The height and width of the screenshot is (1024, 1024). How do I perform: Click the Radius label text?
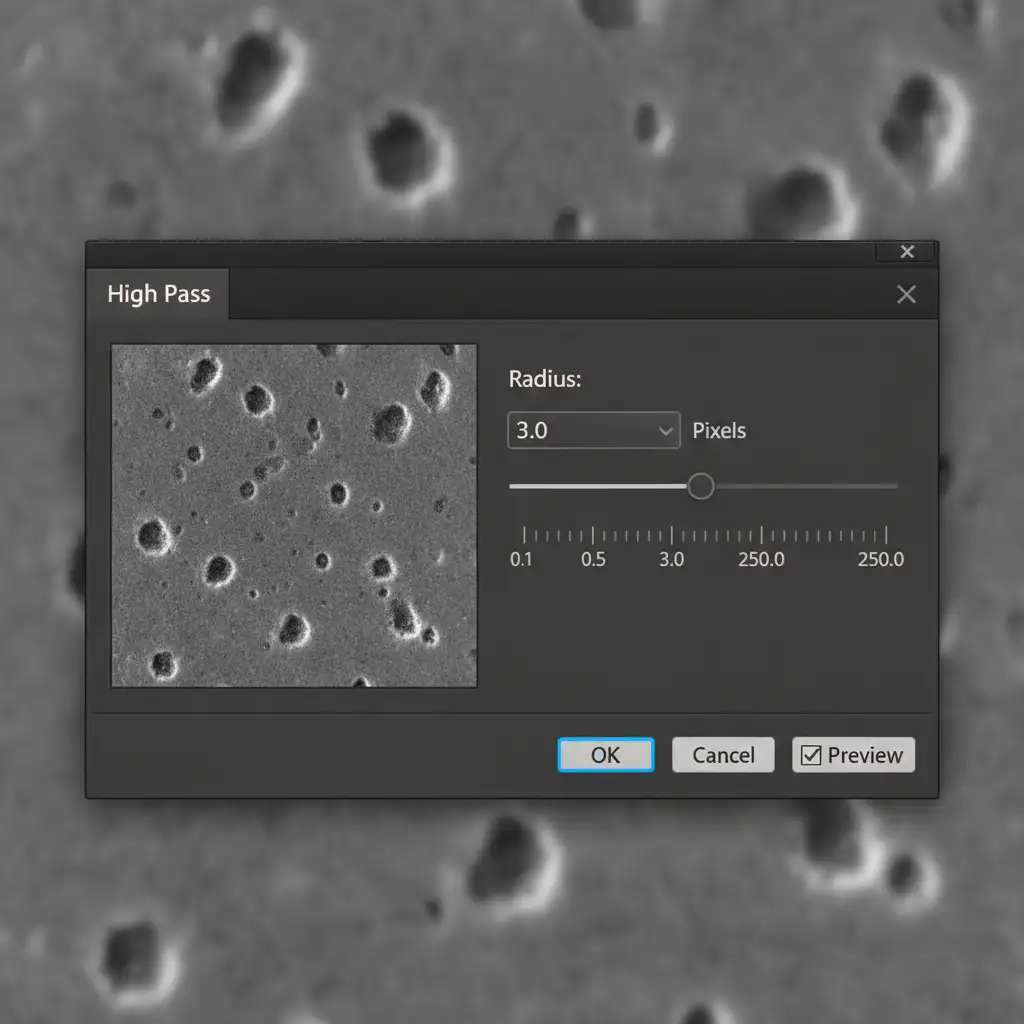coord(545,379)
